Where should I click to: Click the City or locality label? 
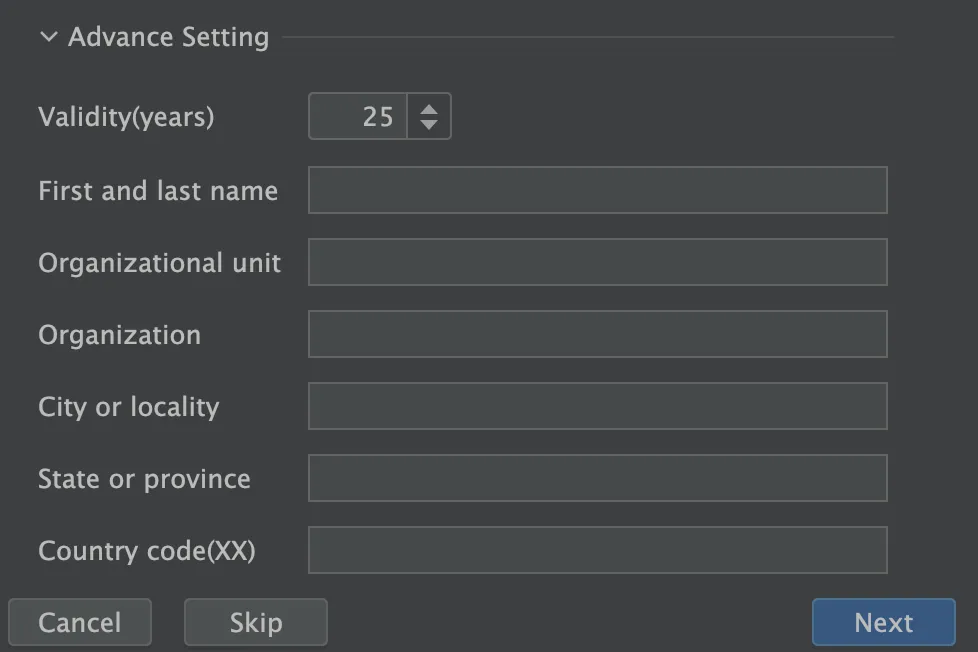coord(128,407)
